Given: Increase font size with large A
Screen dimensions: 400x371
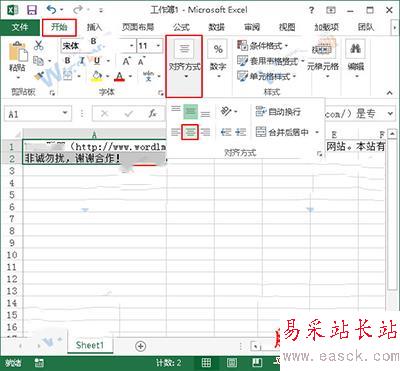Looking at the screenshot, I should [x=126, y=61].
